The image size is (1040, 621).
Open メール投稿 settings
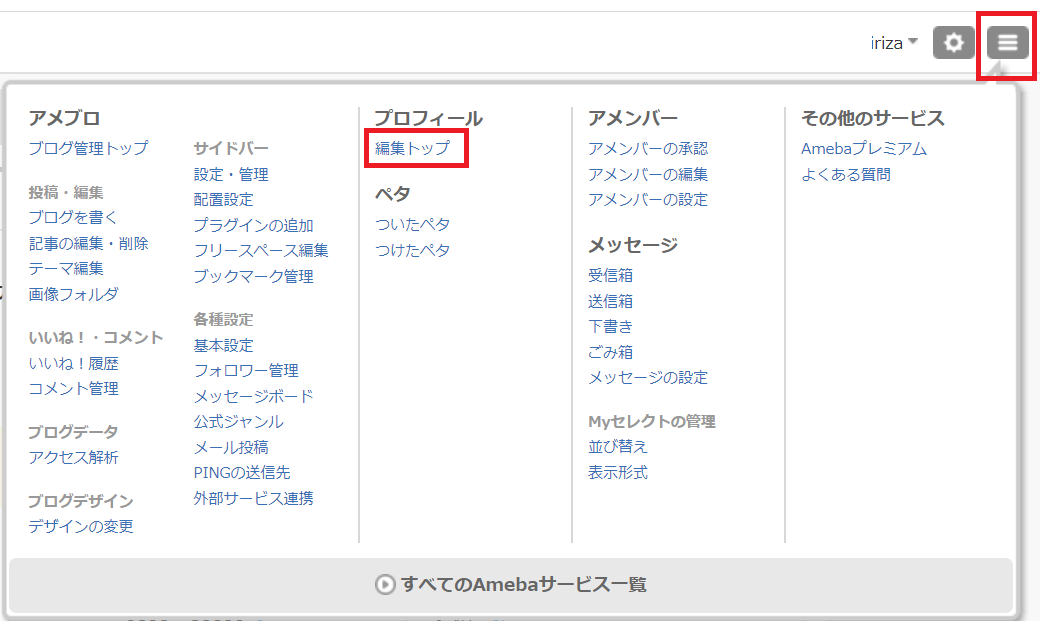point(231,448)
